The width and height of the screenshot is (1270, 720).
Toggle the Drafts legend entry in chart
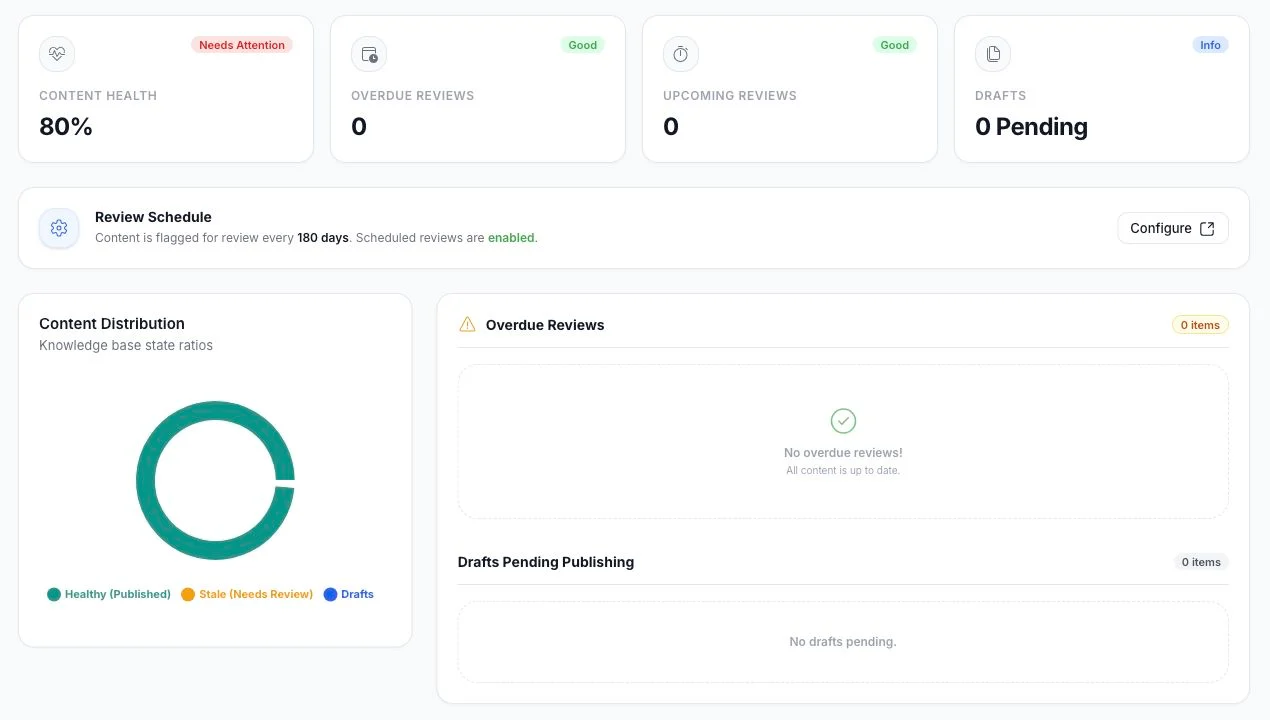click(349, 594)
